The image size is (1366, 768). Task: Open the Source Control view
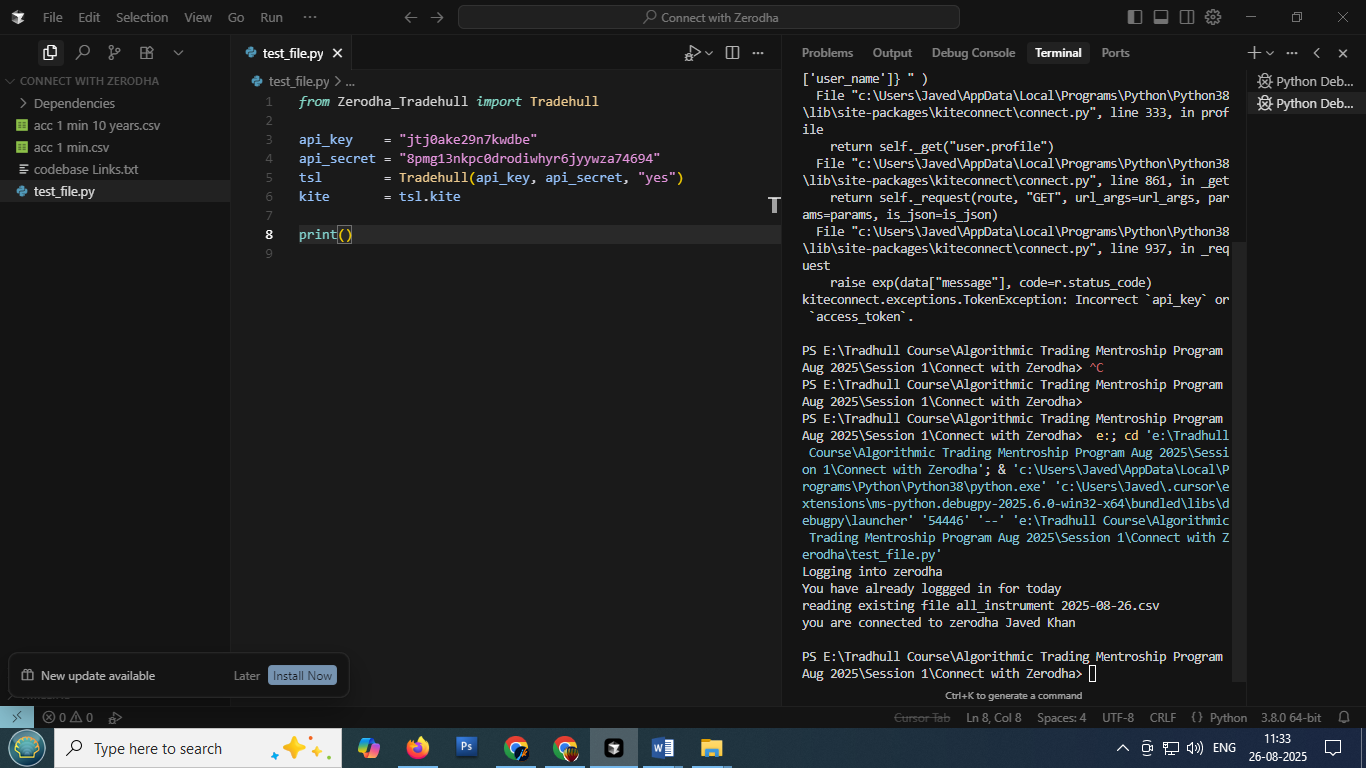(114, 53)
